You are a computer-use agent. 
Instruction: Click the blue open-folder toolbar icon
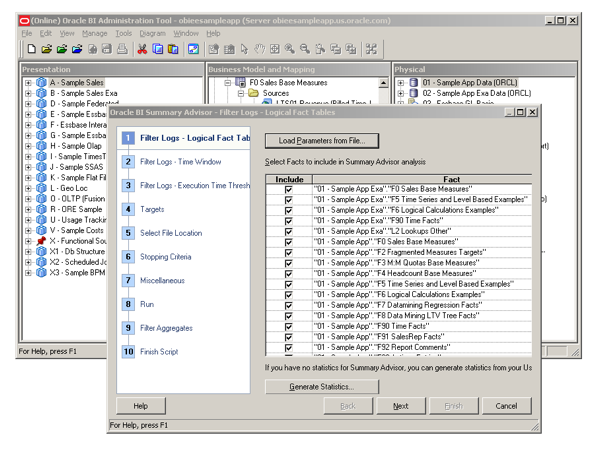click(x=77, y=49)
